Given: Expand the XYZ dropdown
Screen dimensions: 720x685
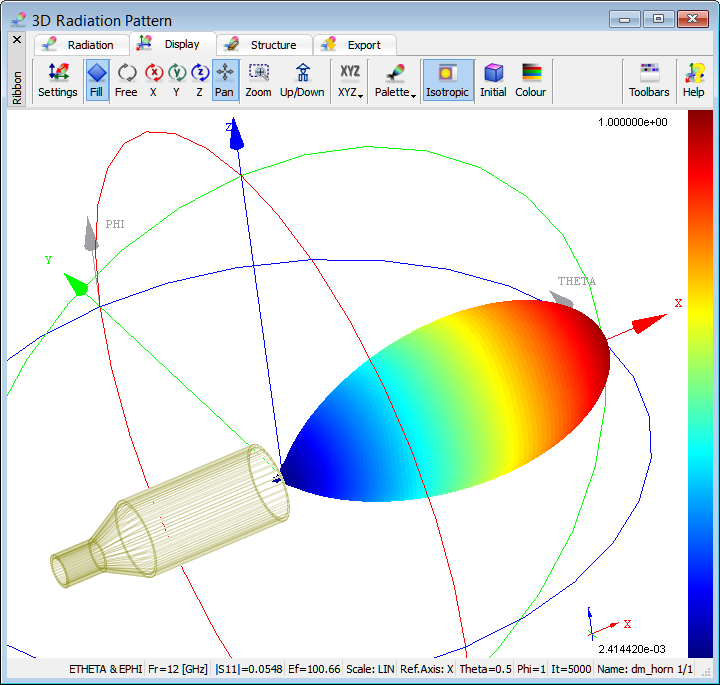Looking at the screenshot, I should 350,80.
